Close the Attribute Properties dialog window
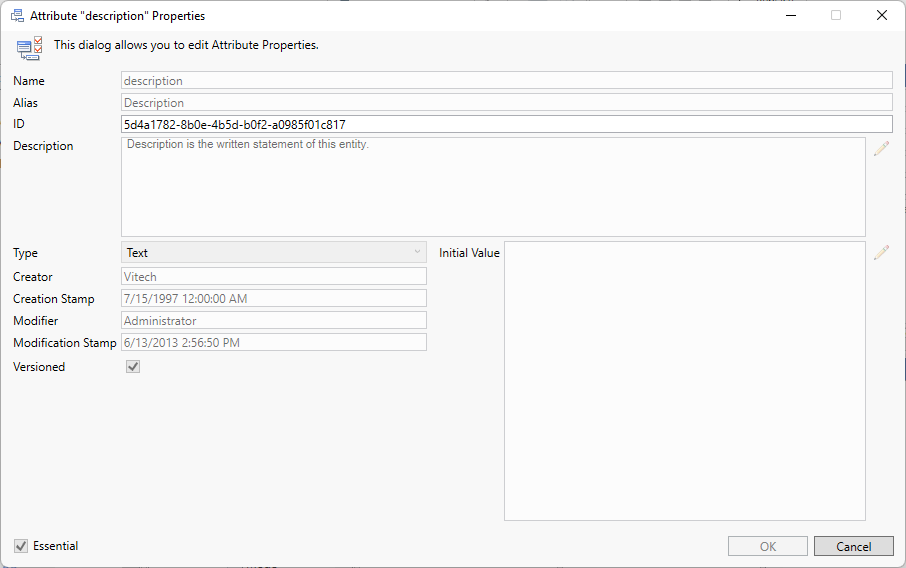This screenshot has height=568, width=906. (x=881, y=16)
